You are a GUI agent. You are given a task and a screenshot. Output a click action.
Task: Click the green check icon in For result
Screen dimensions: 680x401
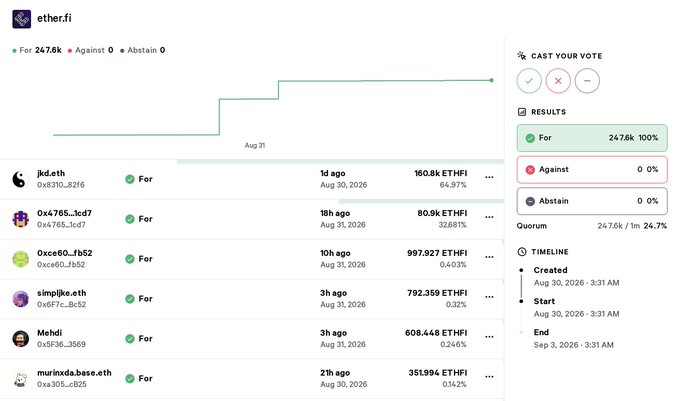[x=530, y=138]
